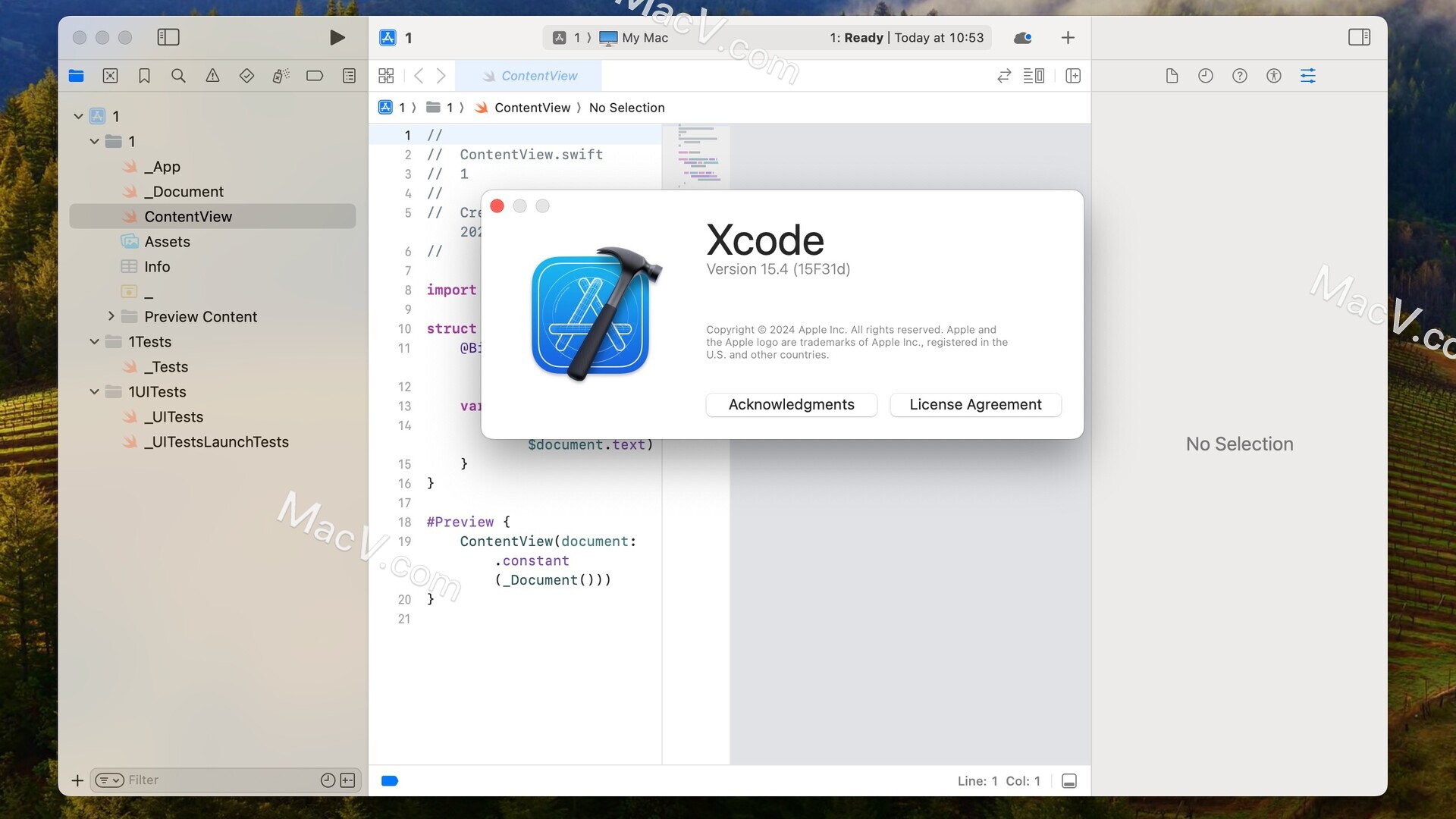Viewport: 1456px width, 819px height.
Task: Open the related items grid menu
Action: [386, 76]
